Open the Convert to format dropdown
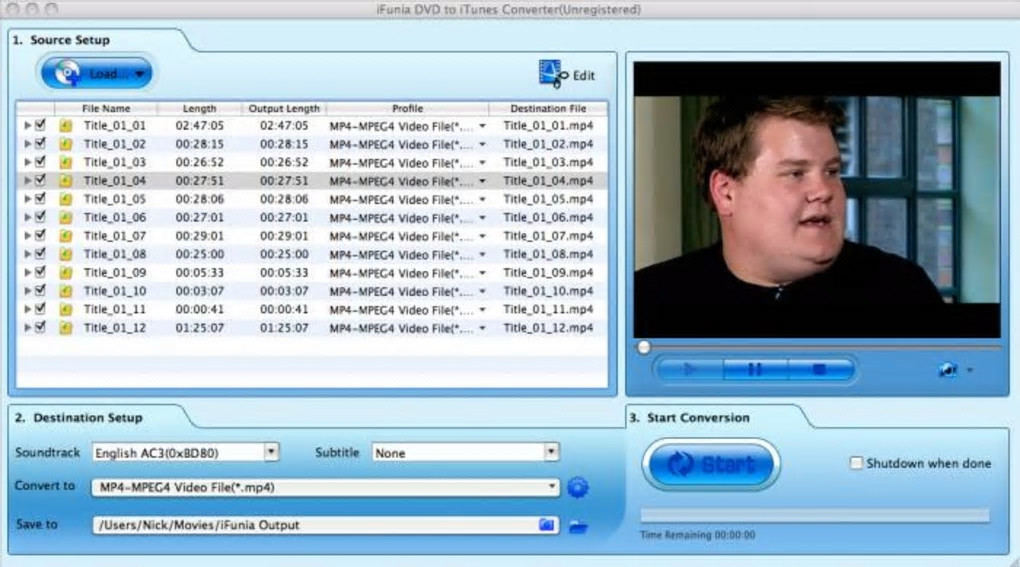The image size is (1020, 567). pos(552,487)
